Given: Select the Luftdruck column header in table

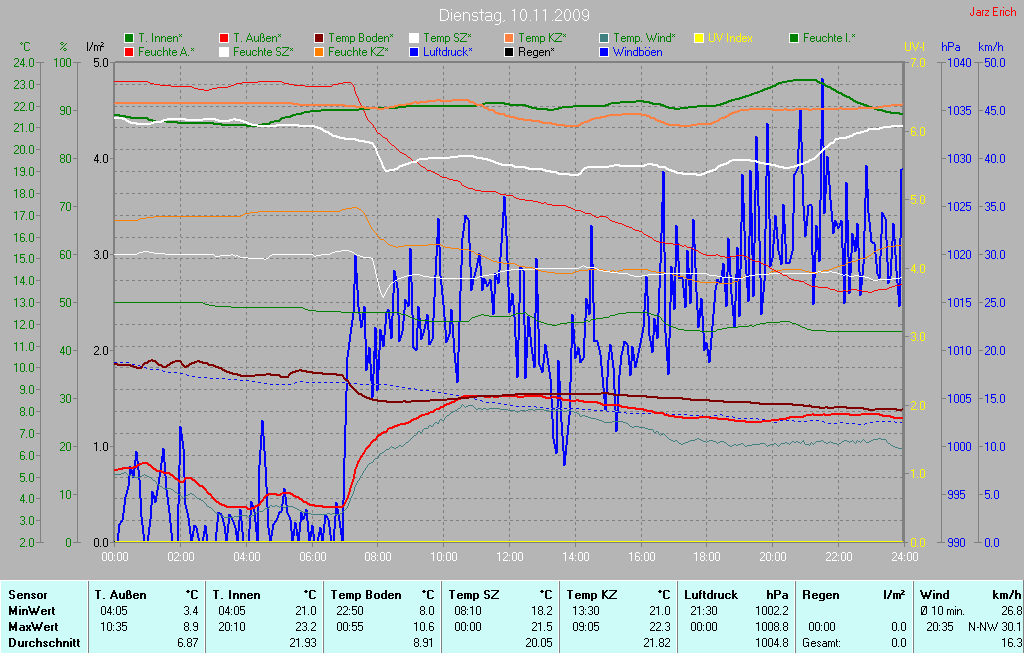Looking at the screenshot, I should (711, 594).
